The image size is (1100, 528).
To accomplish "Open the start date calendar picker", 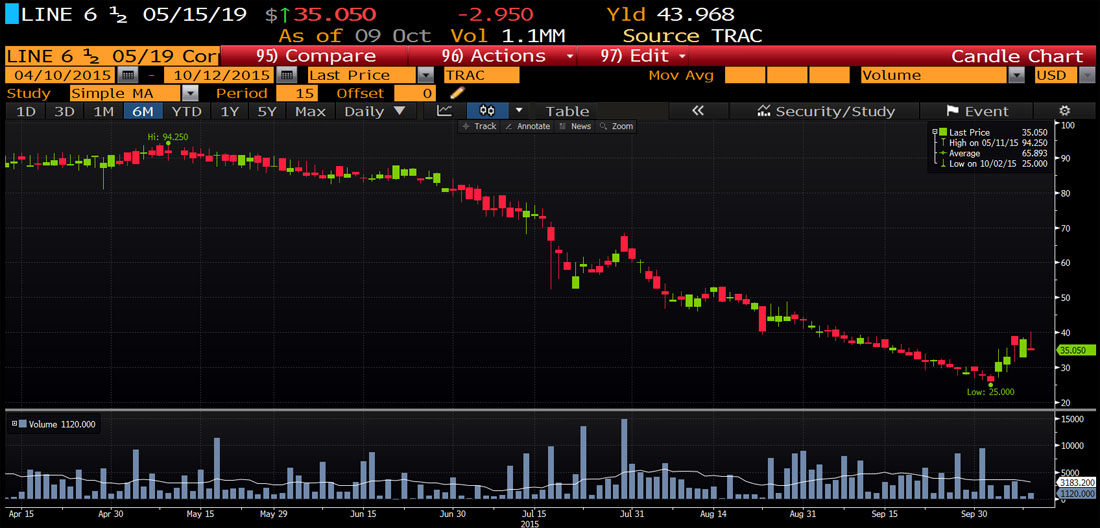I will [127, 75].
